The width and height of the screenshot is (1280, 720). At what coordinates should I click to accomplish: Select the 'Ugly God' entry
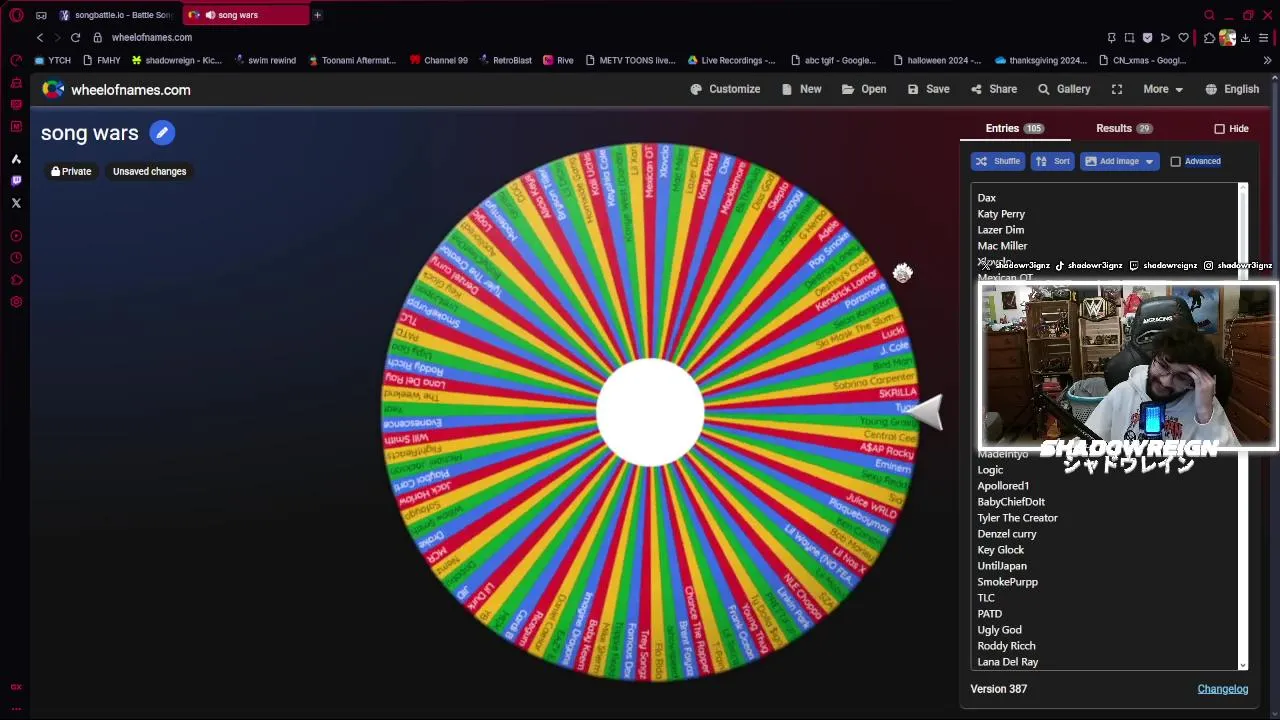(999, 630)
